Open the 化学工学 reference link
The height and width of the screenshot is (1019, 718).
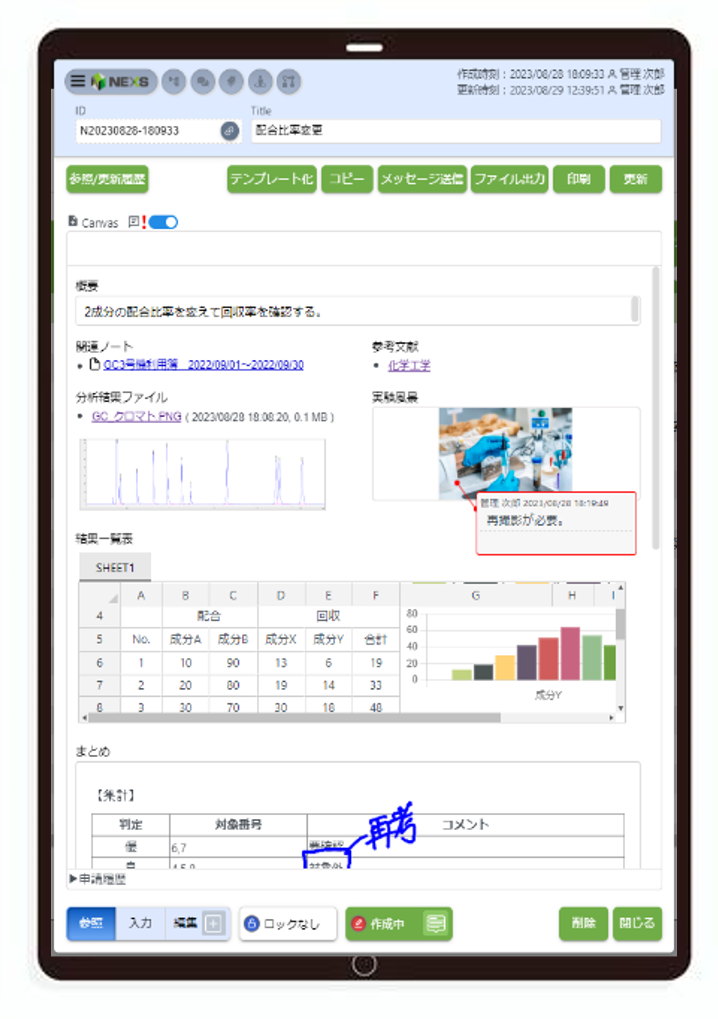(x=409, y=366)
